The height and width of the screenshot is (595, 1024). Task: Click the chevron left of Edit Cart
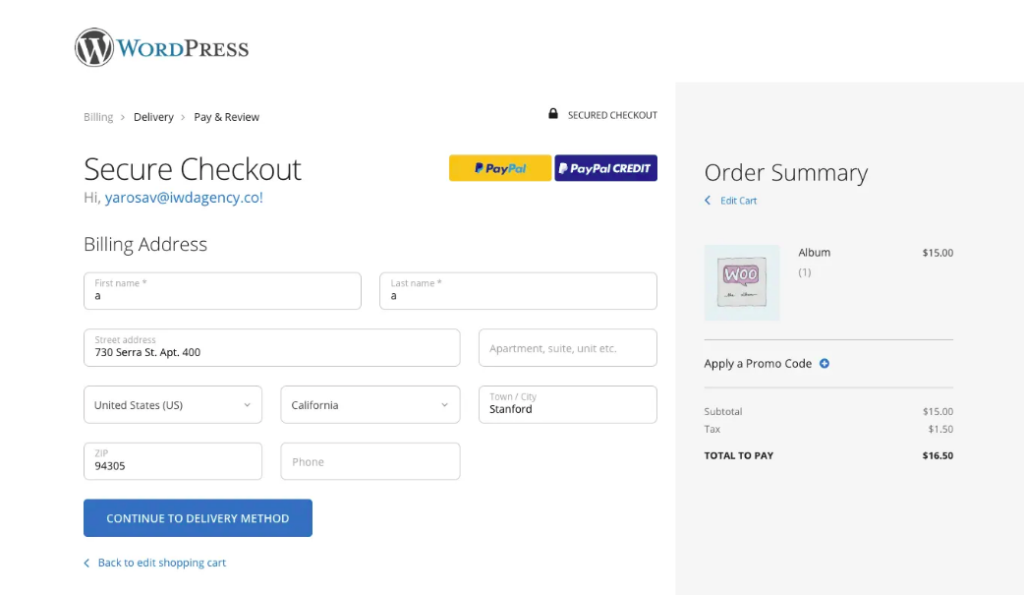pos(707,201)
